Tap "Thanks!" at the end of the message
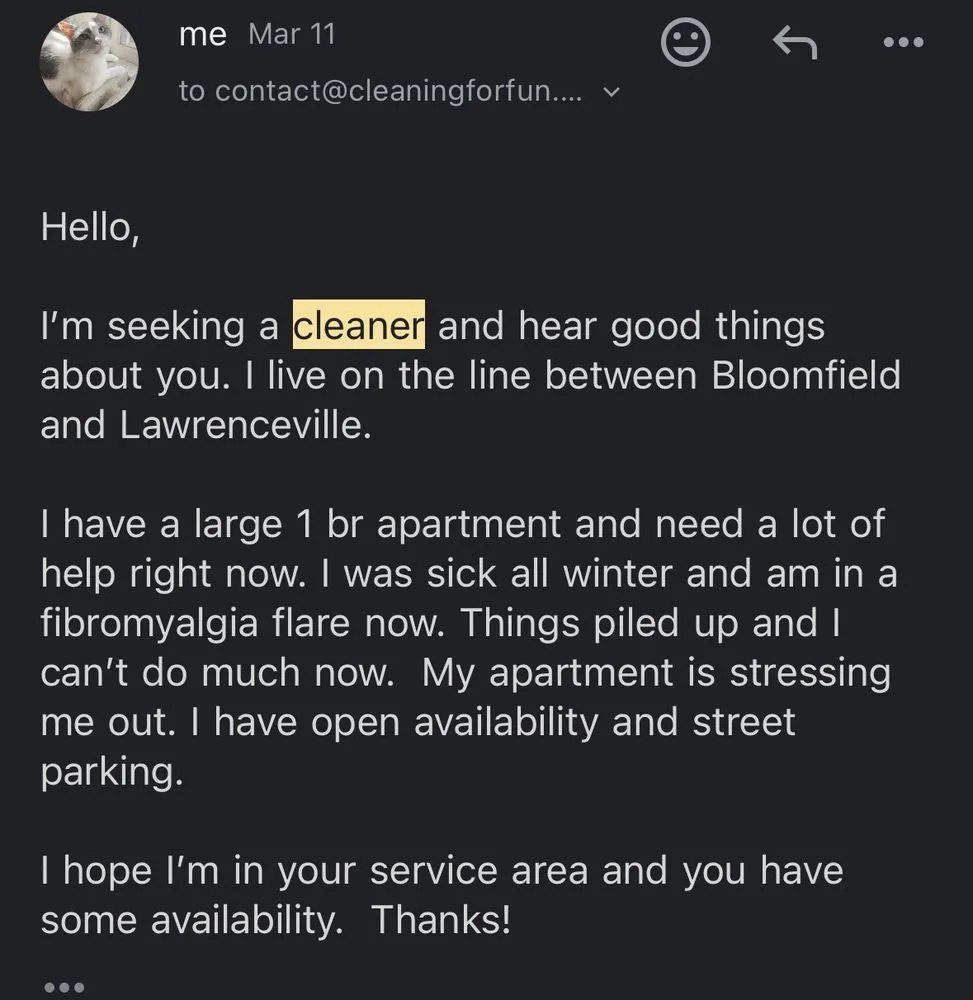Image resolution: width=973 pixels, height=1000 pixels. click(441, 920)
